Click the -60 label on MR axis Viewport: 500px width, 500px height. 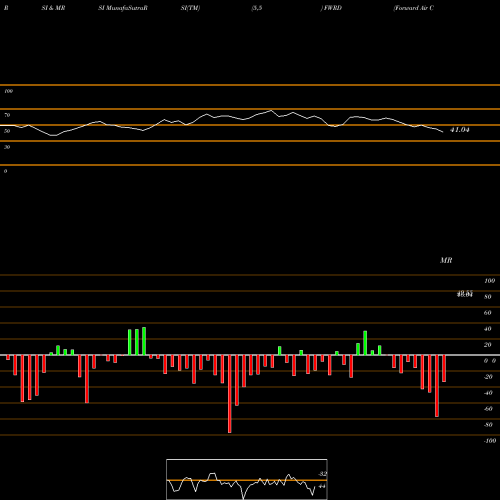click(x=488, y=409)
